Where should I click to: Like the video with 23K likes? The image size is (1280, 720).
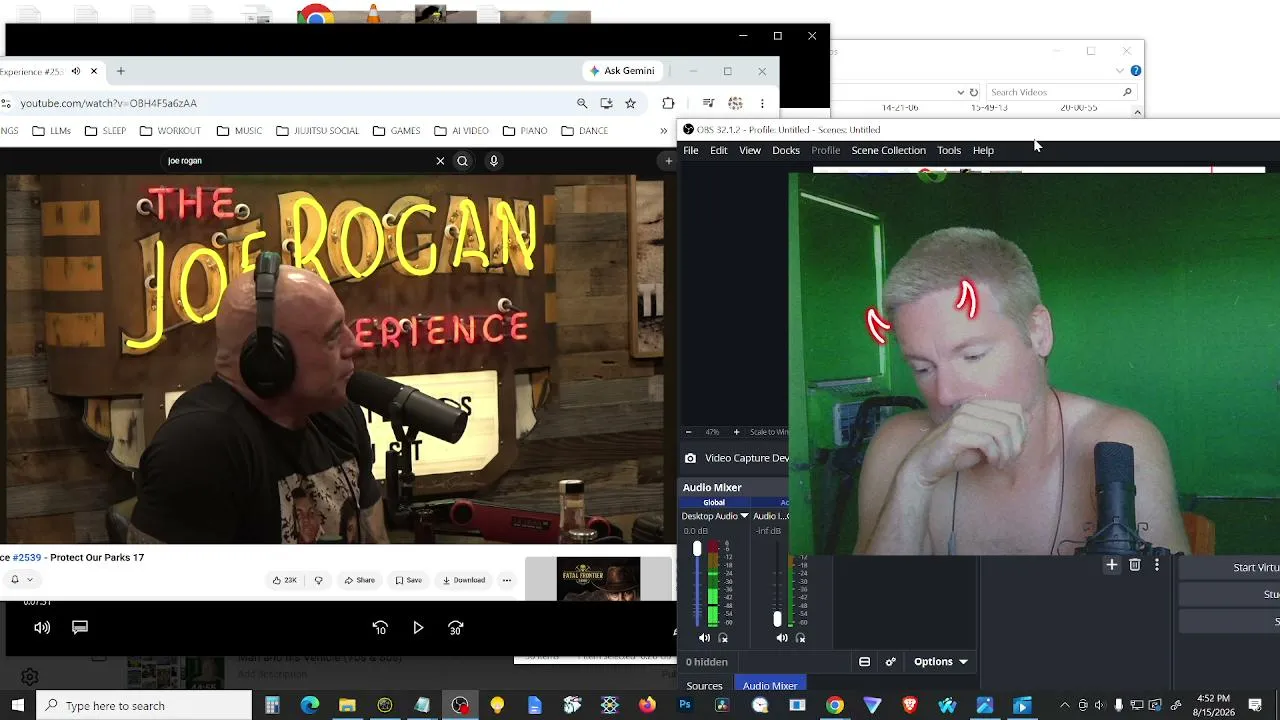pyautogui.click(x=284, y=580)
